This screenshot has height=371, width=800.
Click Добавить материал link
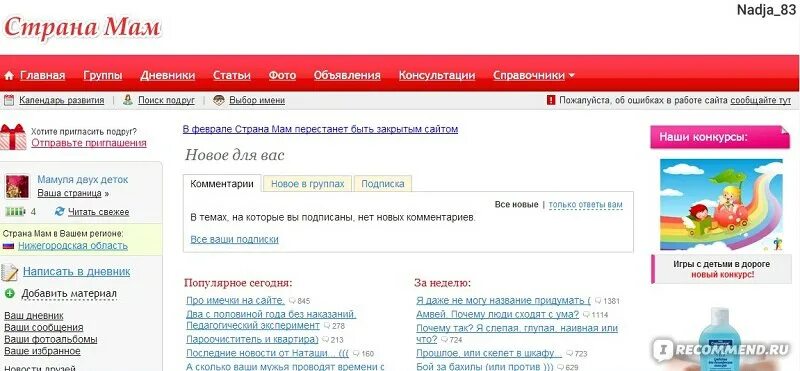coord(69,294)
